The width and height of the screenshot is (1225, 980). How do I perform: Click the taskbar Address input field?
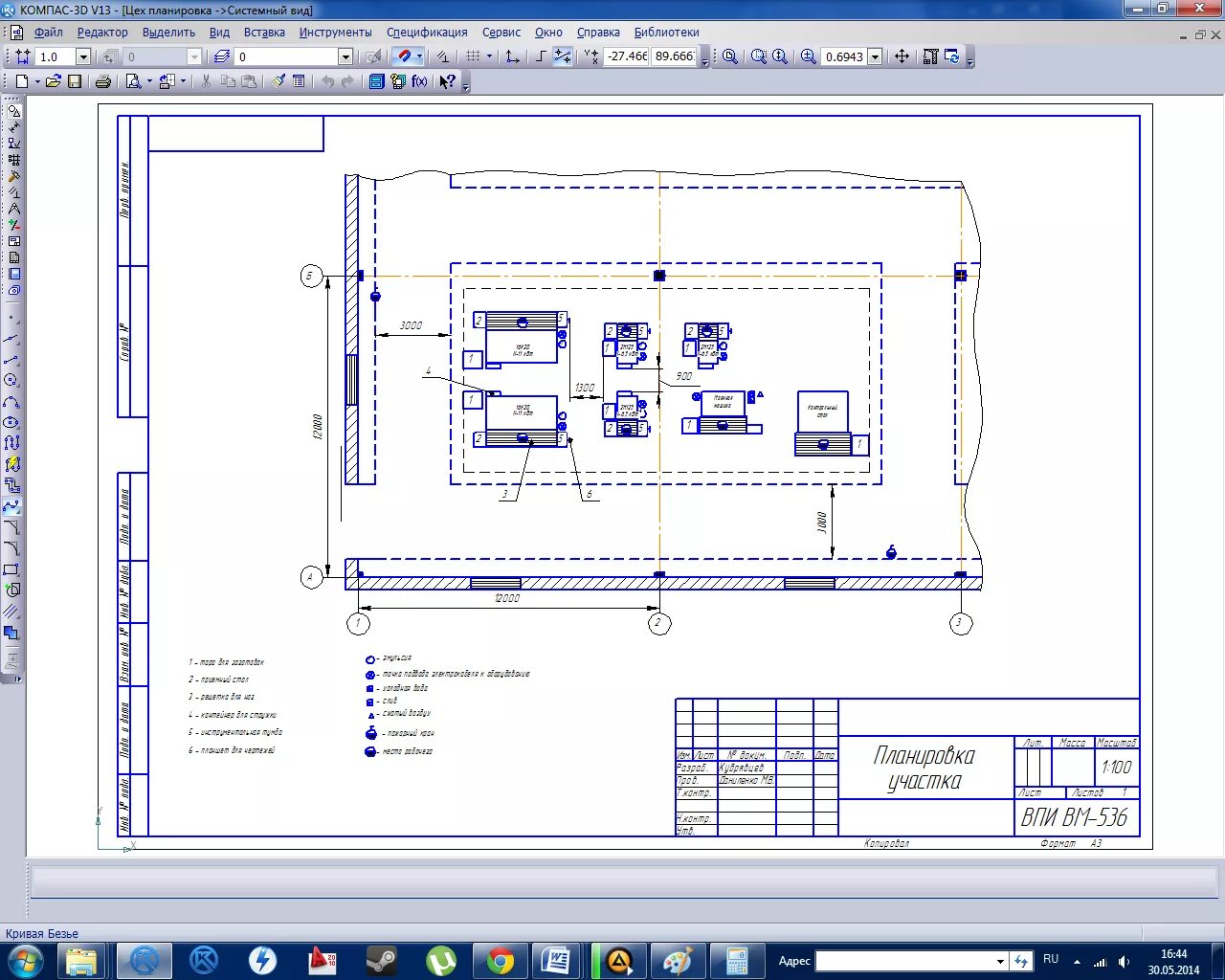[904, 961]
